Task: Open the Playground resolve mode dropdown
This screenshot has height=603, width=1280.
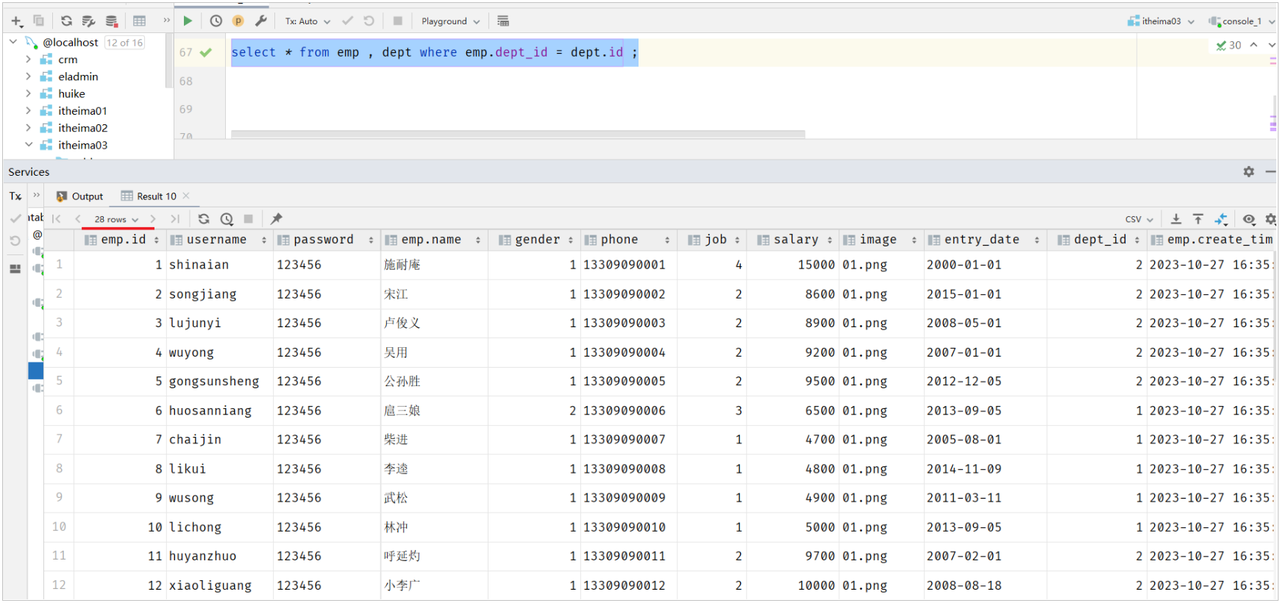Action: tap(450, 21)
